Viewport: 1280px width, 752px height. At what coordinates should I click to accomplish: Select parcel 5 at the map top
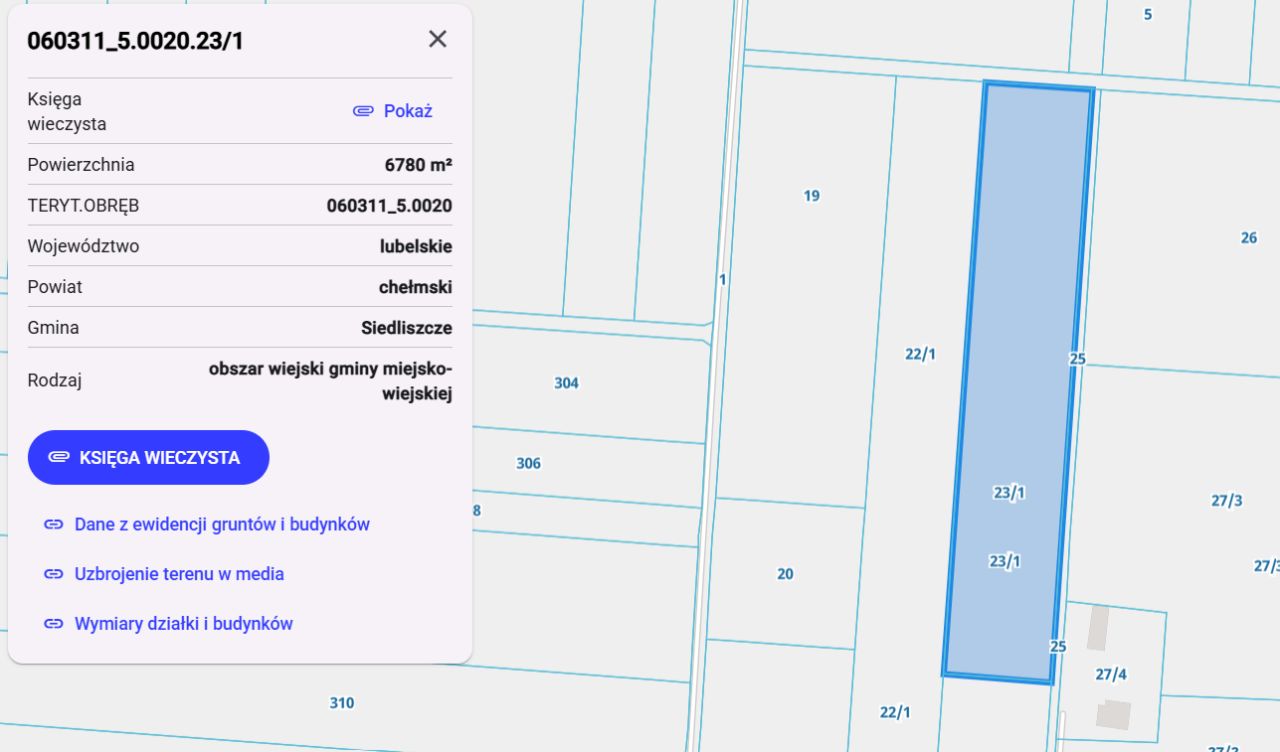tap(1148, 15)
